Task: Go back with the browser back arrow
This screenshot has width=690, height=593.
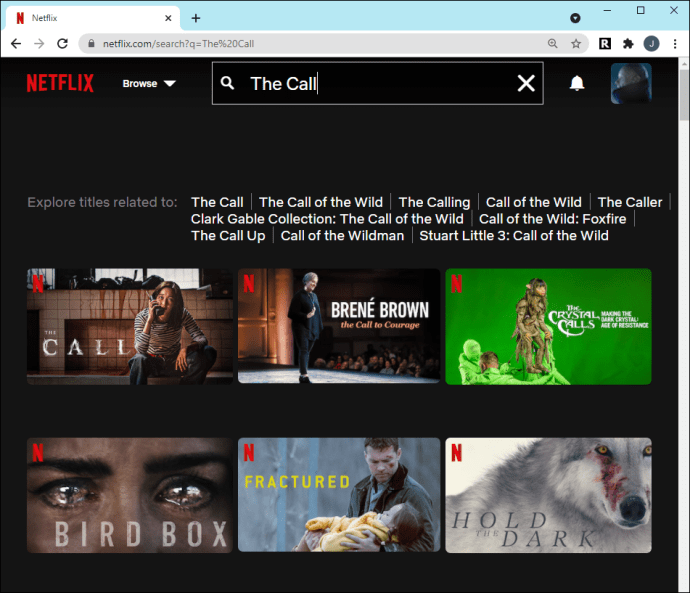Action: point(16,44)
